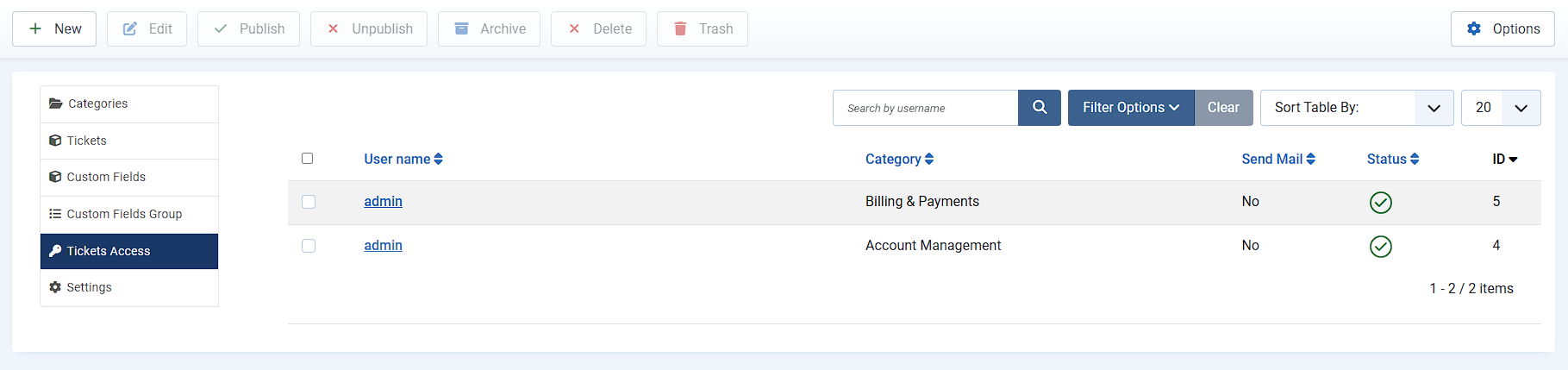Clear the search filters
The width and height of the screenshot is (1568, 370).
pos(1223,108)
